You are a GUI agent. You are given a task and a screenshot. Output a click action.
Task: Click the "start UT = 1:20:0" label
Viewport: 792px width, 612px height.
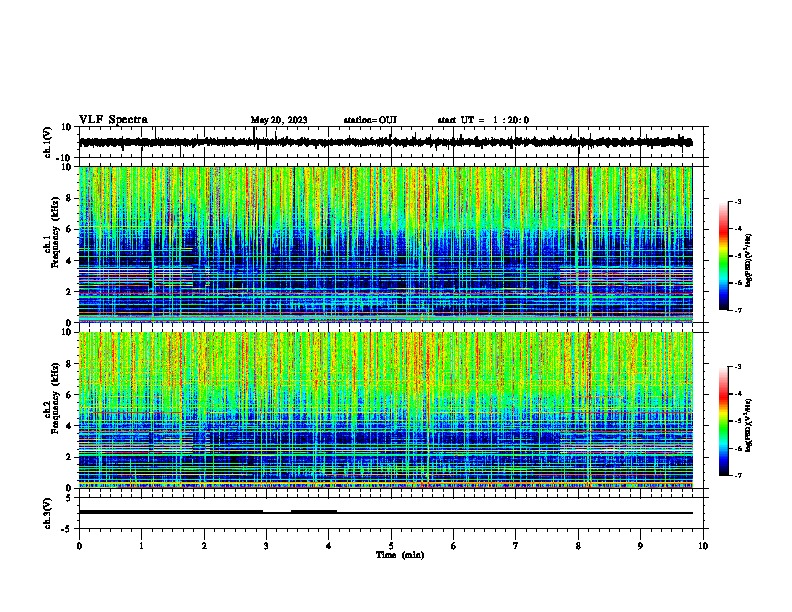(483, 120)
